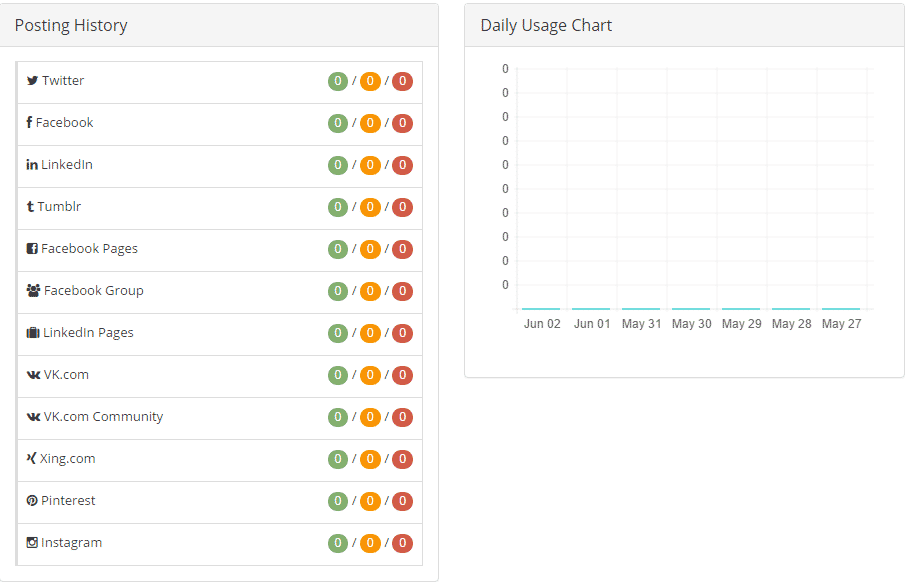916x582 pixels.
Task: Select the icon beside VK.com Community
Action: pos(33,417)
